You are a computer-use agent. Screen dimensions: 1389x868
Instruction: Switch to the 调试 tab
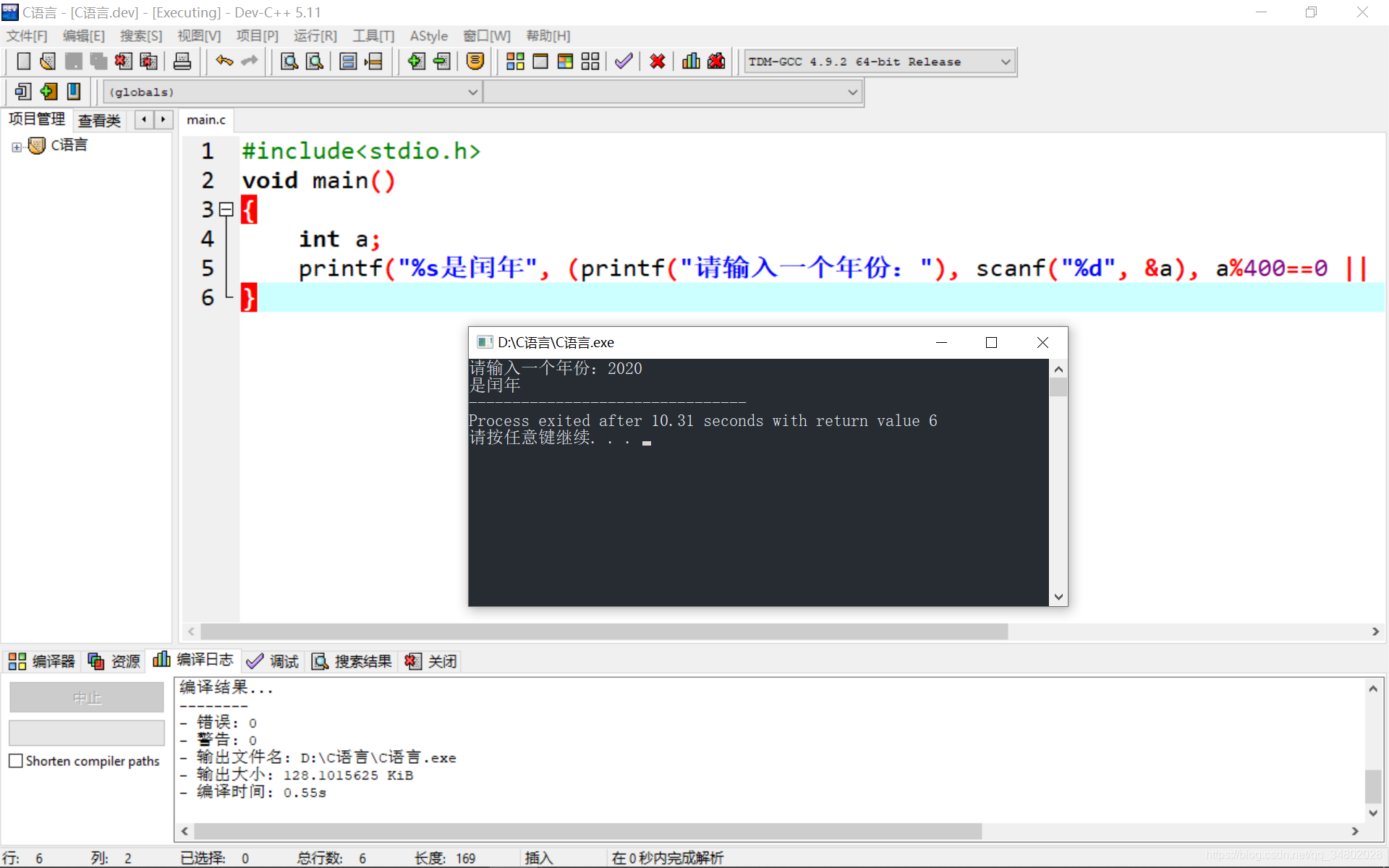click(273, 661)
